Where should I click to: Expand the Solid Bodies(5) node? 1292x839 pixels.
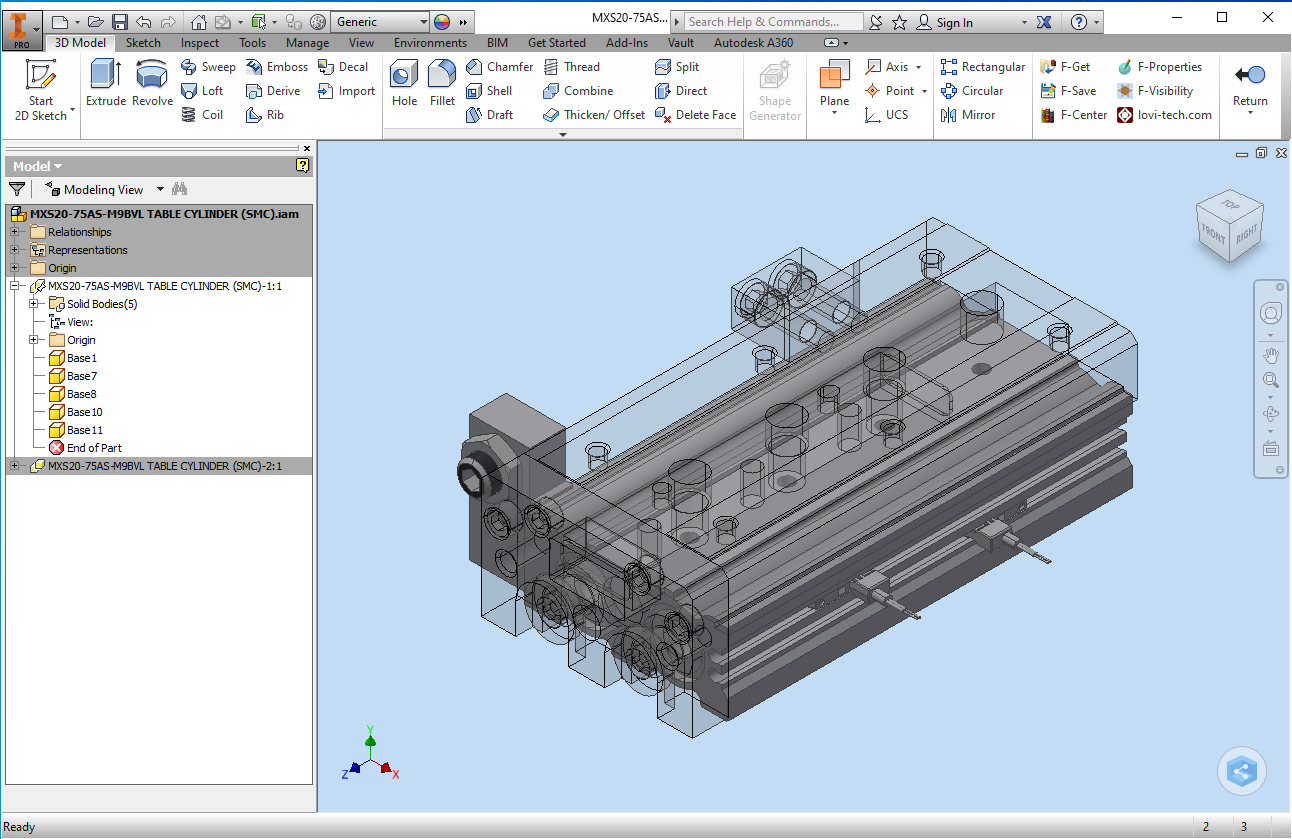(34, 304)
